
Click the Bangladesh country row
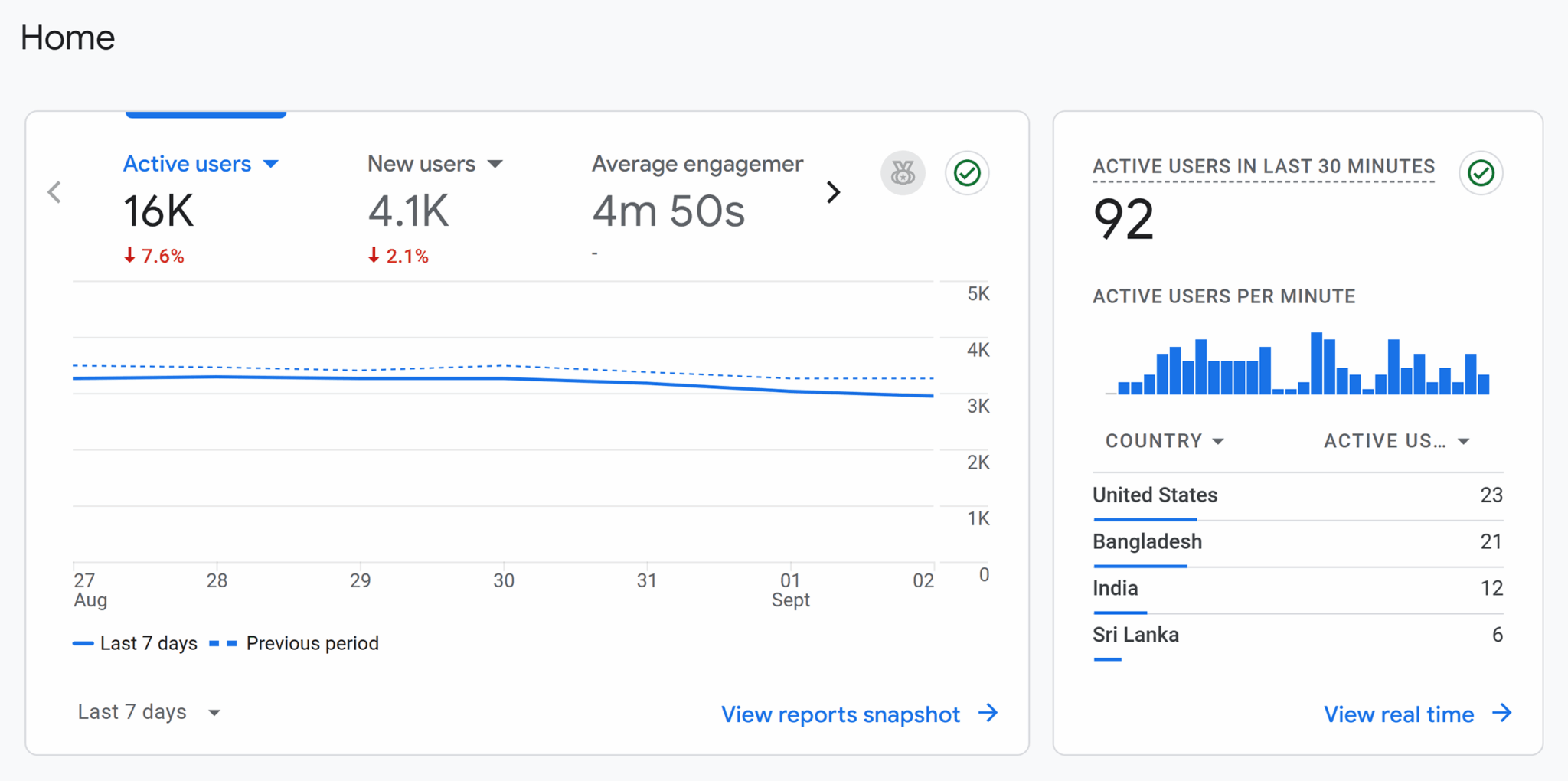[1297, 542]
